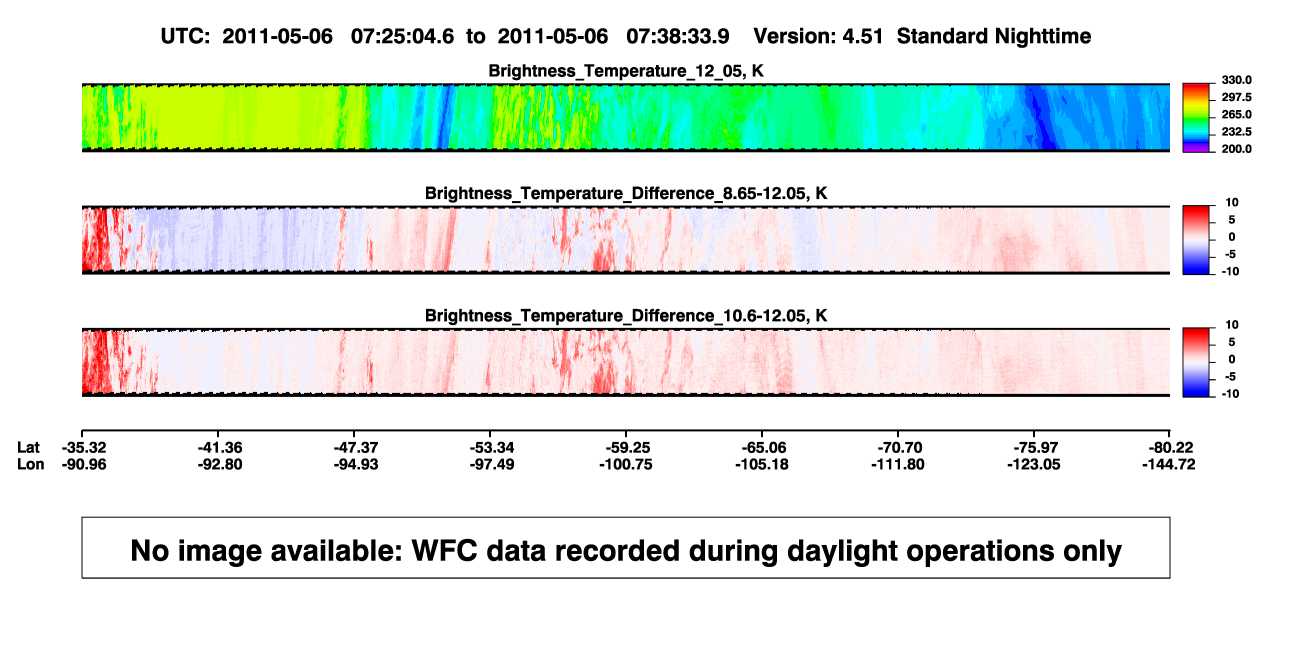Image resolution: width=1300 pixels, height=667 pixels.
Task: Click longitude value -144.72
Action: [x=1170, y=464]
